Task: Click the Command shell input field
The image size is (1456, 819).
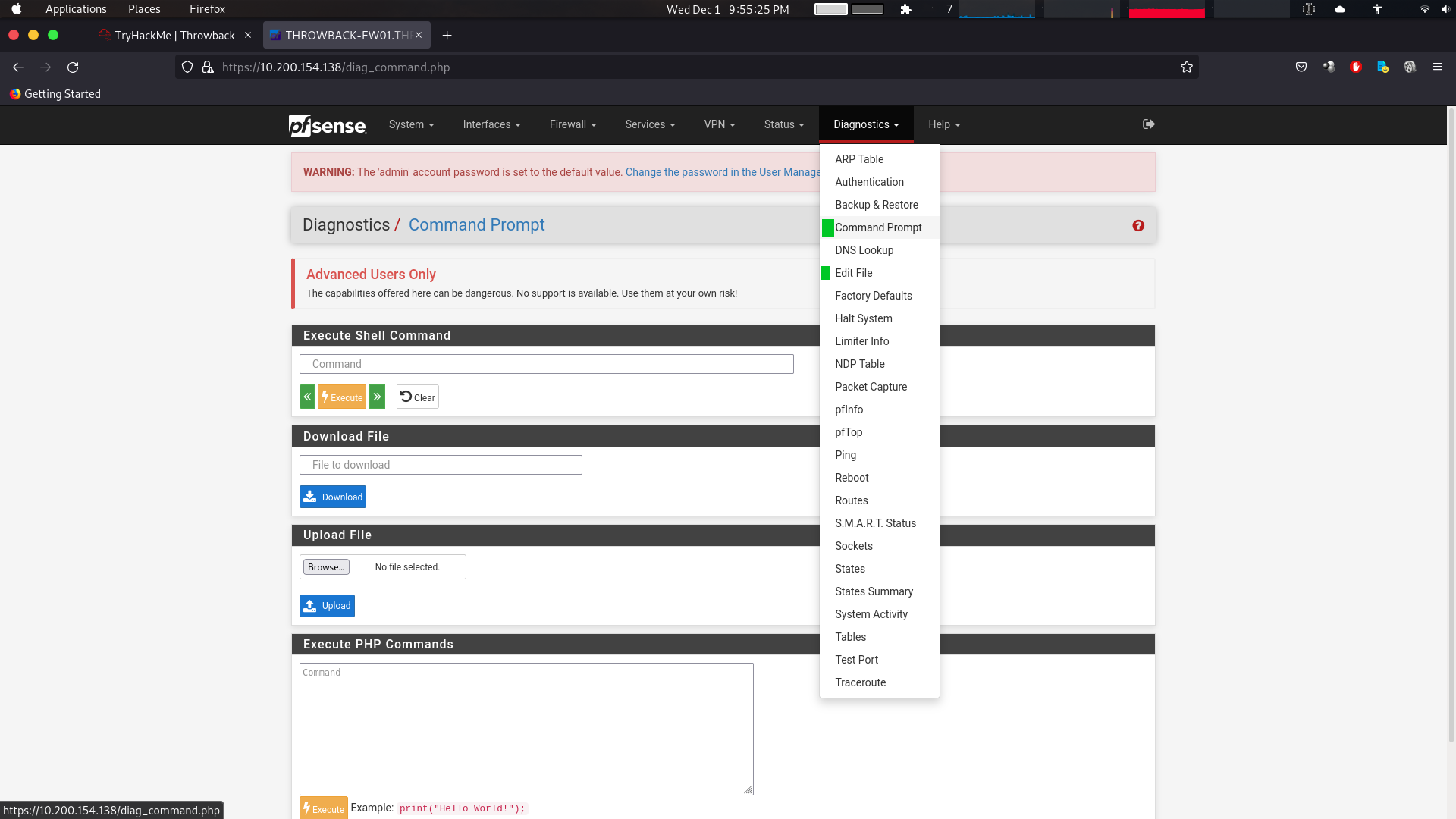Action: [x=546, y=364]
